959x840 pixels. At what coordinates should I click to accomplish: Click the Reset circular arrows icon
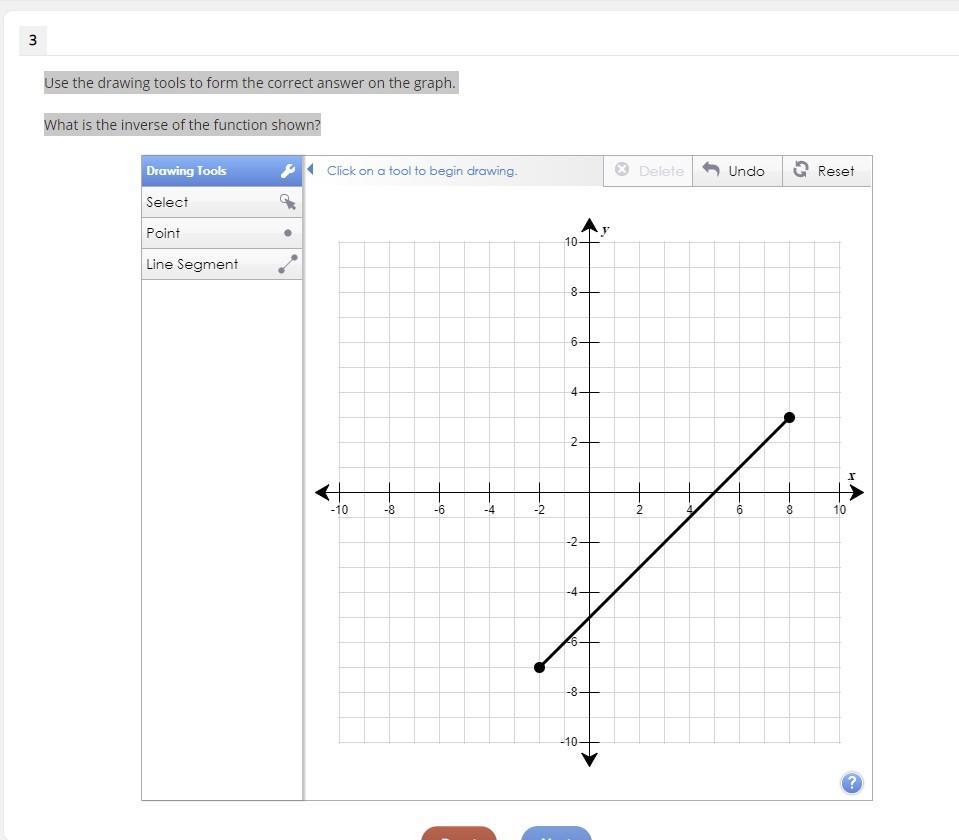pyautogui.click(x=800, y=170)
